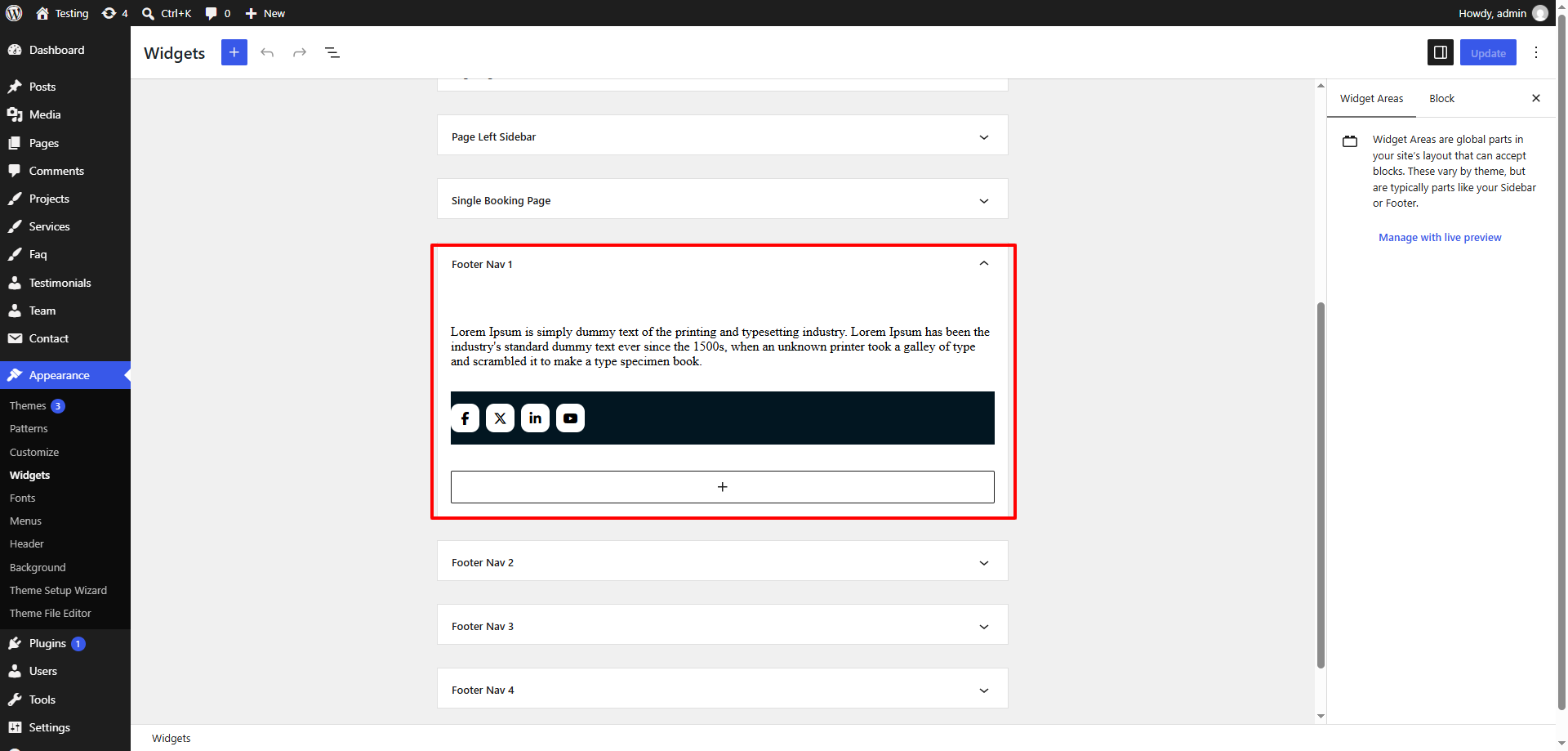Open Howdy, admin account menu
1568x751 pixels.
pos(1503,13)
